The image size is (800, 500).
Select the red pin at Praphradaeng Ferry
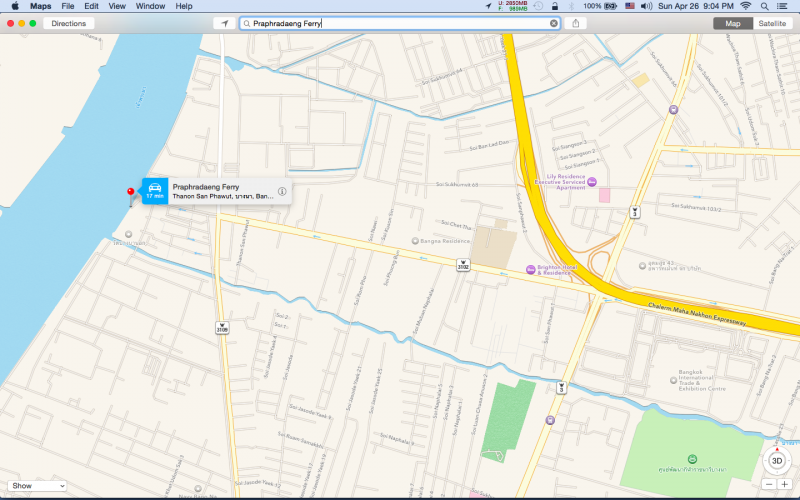[x=131, y=193]
